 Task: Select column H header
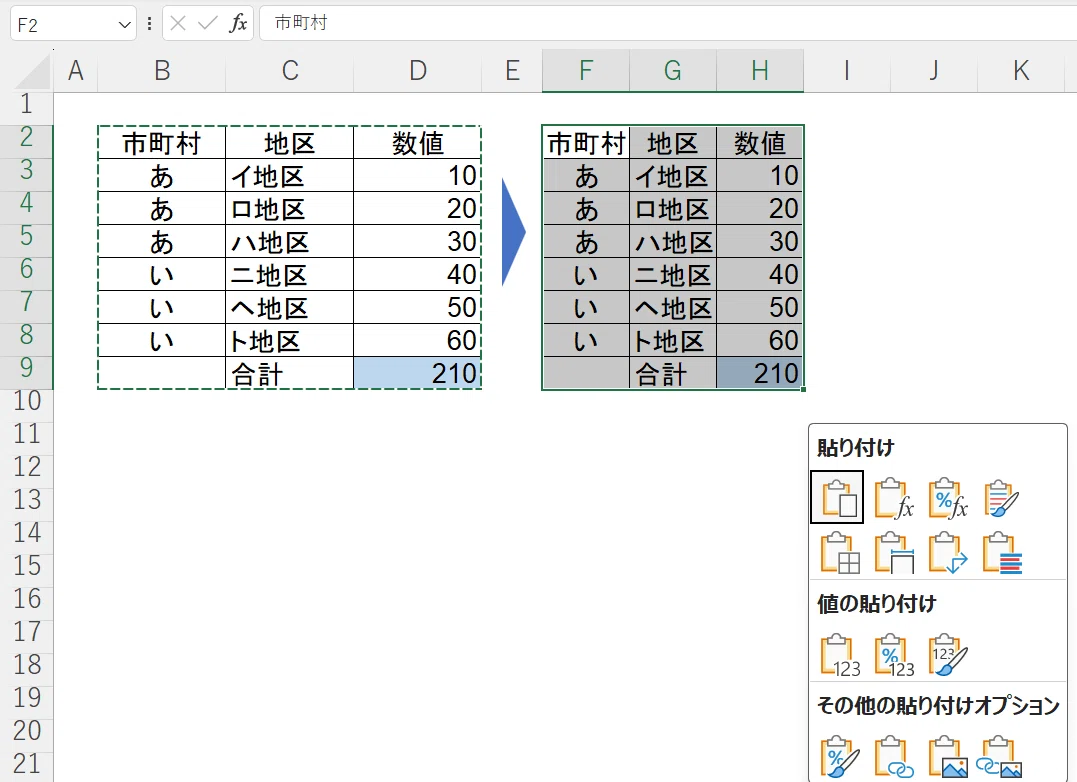point(760,71)
